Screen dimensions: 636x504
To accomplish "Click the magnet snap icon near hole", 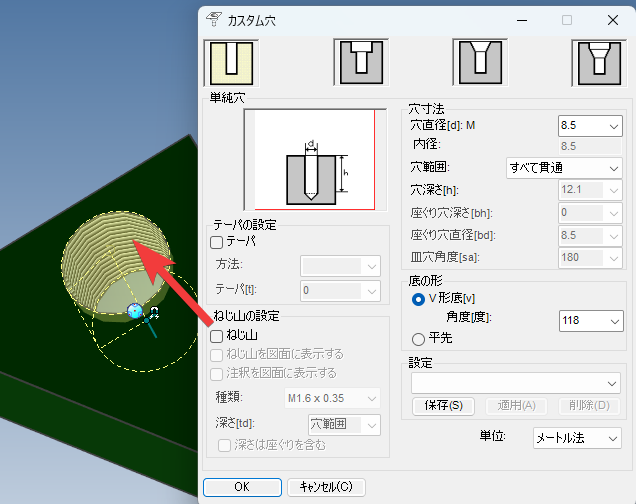I will 154,311.
